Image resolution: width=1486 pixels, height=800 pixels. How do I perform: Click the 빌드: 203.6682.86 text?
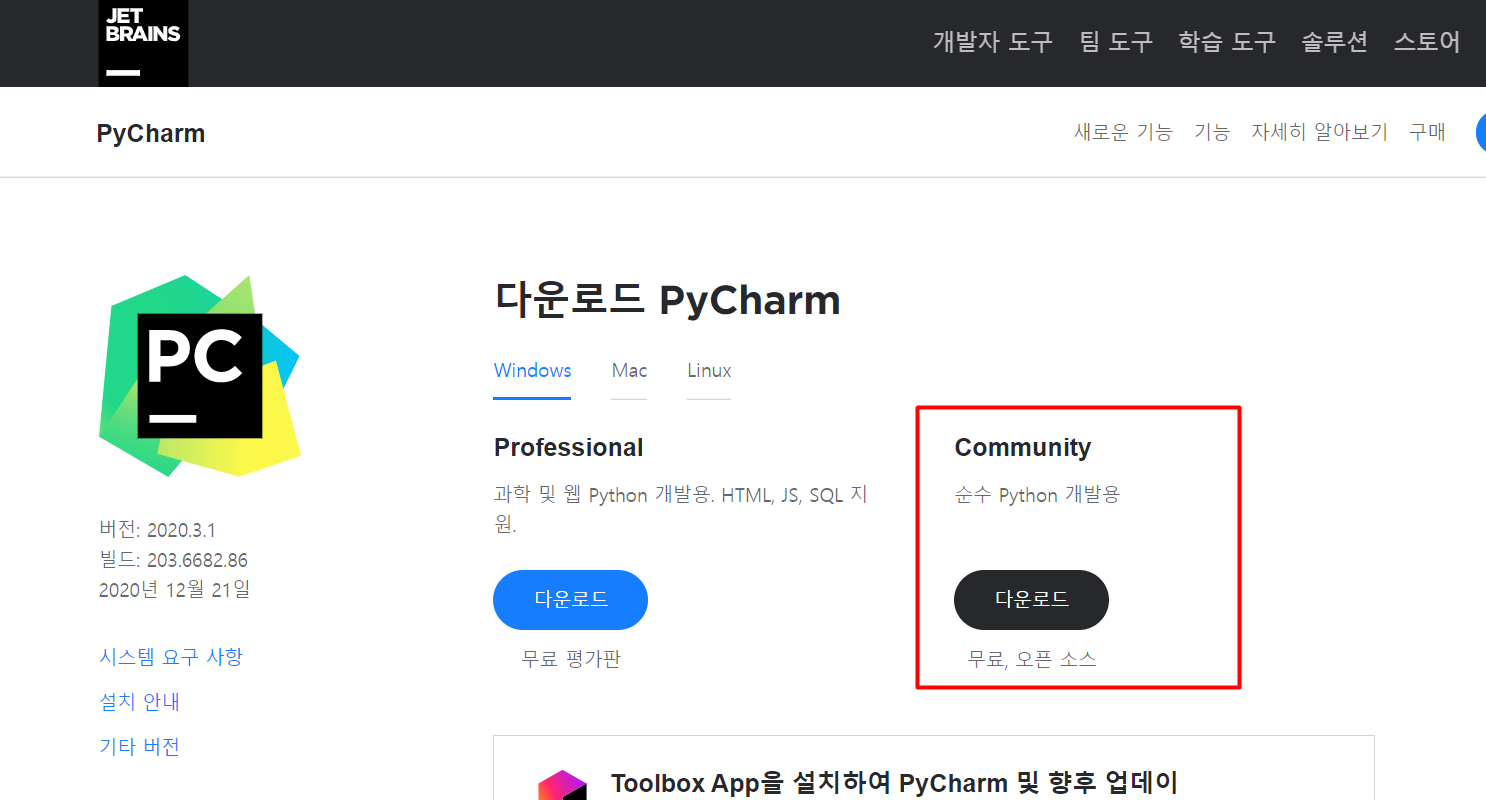pos(173,560)
